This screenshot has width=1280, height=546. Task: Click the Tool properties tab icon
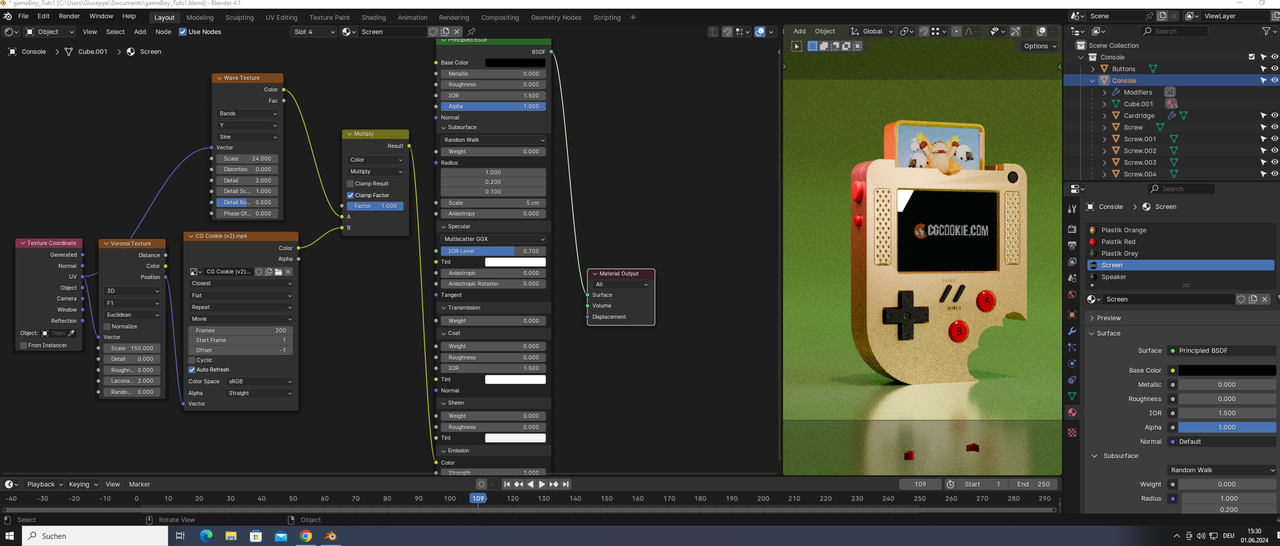click(x=1072, y=208)
